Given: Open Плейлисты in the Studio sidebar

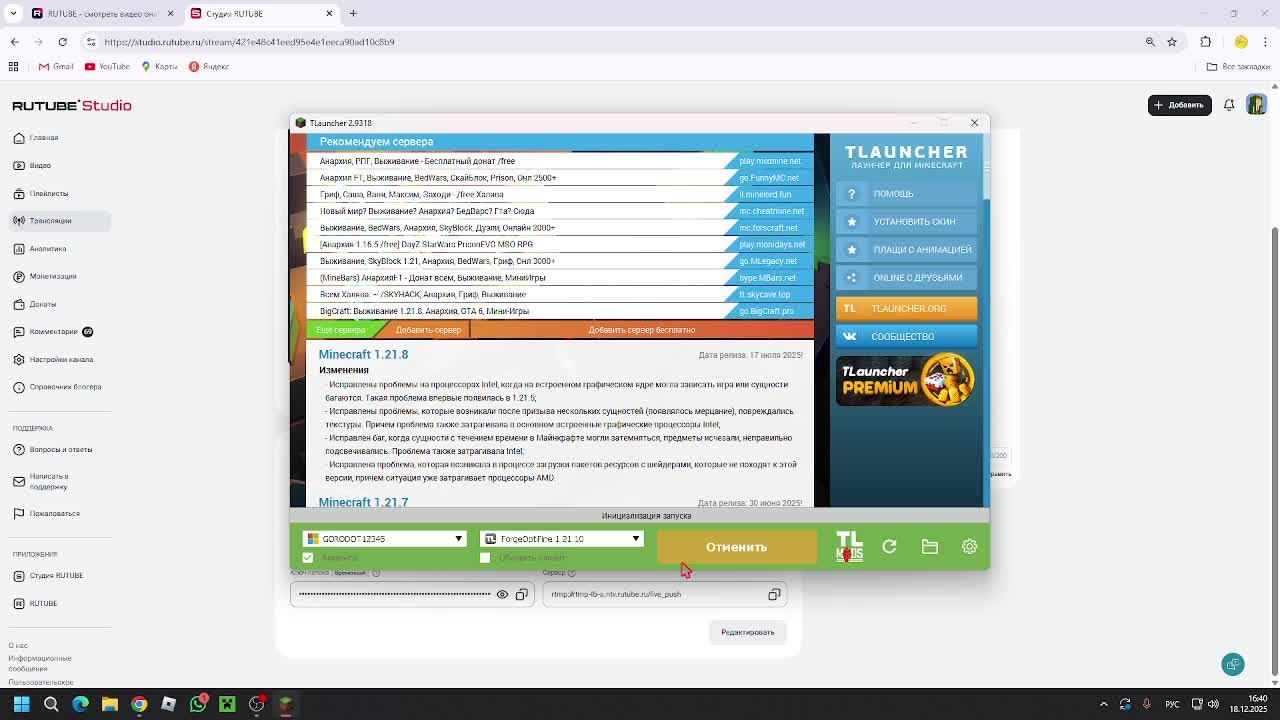Looking at the screenshot, I should (x=49, y=193).
